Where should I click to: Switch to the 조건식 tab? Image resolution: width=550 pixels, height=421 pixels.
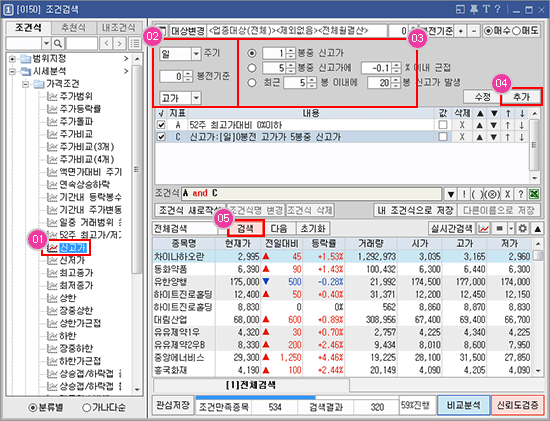coord(28,28)
